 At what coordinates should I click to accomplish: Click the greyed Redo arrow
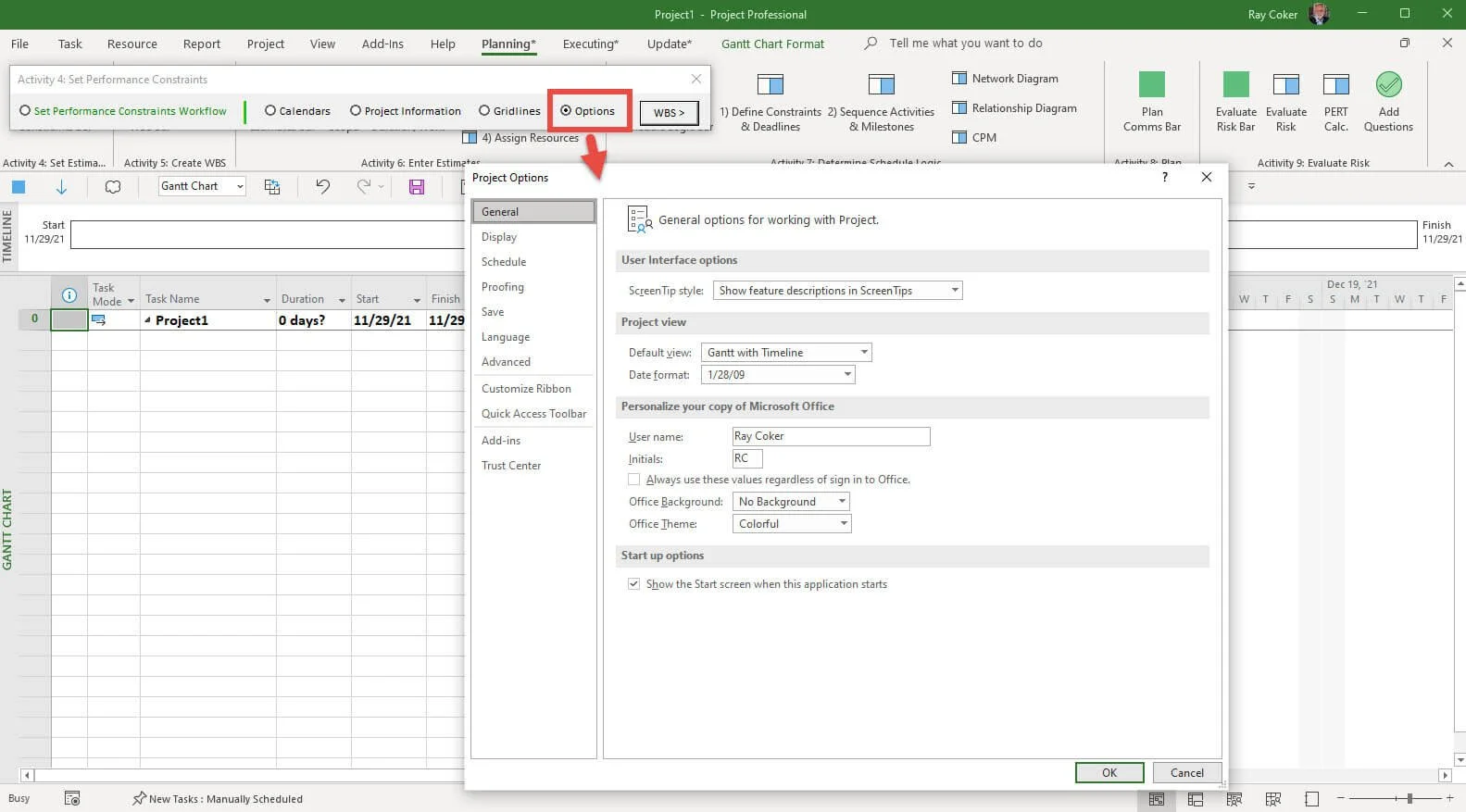(x=364, y=186)
